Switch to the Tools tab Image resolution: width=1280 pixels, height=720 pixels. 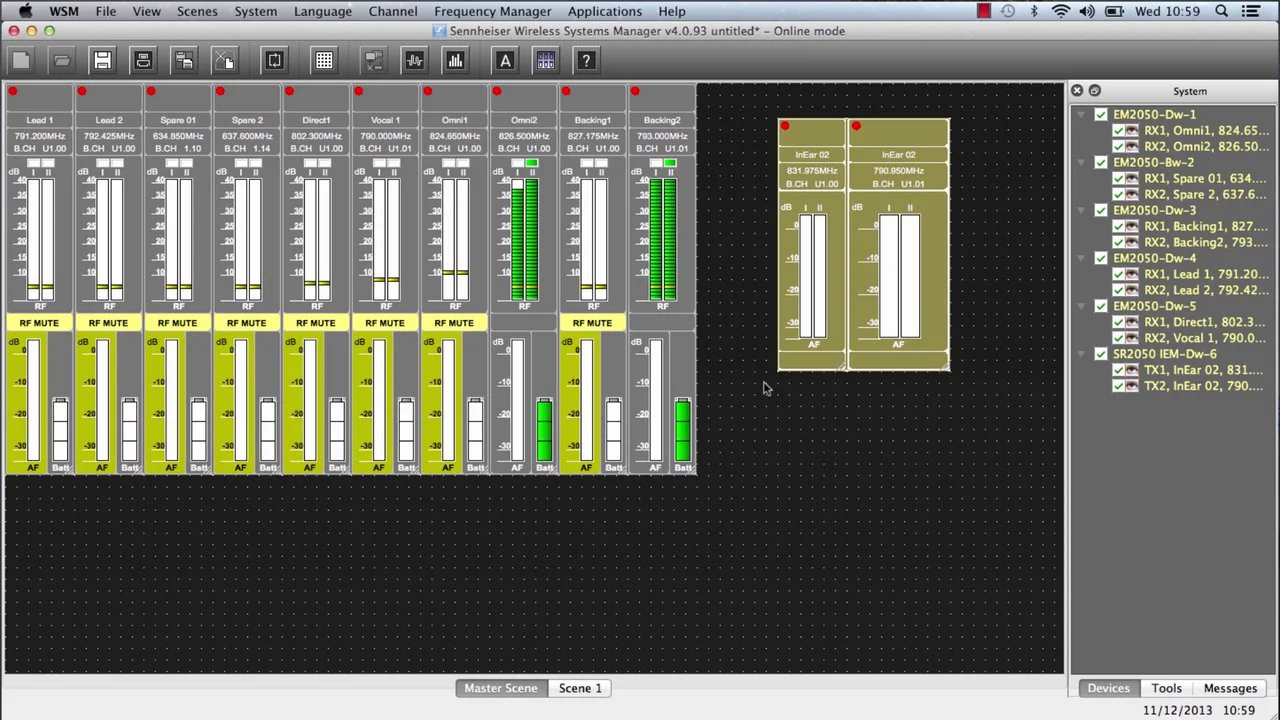pyautogui.click(x=1166, y=688)
